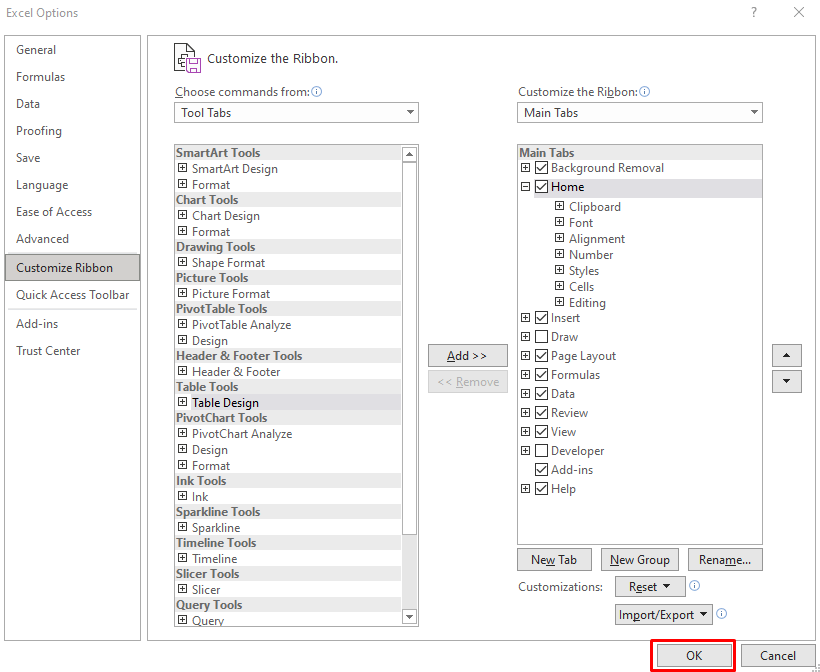Click the Customize the Ribbon header icon
820x672 pixels.
(x=187, y=58)
